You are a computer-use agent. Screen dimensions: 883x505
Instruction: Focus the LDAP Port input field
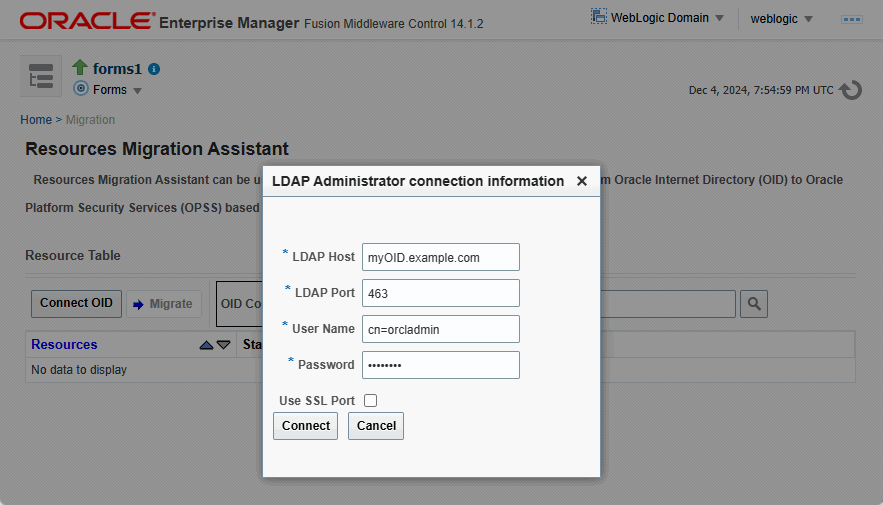(440, 293)
